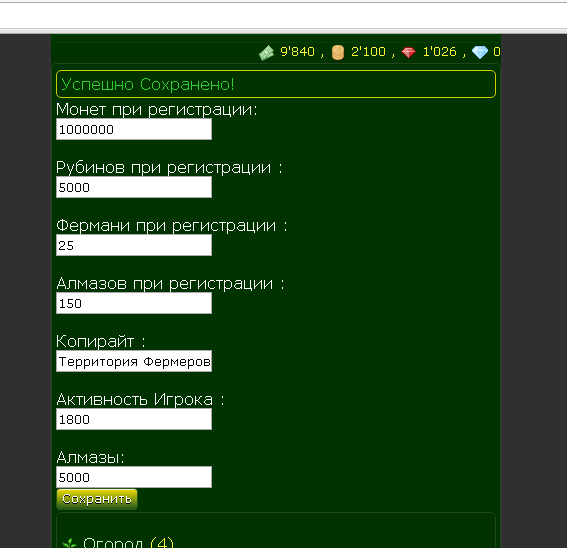Image resolution: width=567 pixels, height=548 pixels.
Task: Click the blue diamond icon
Action: pyautogui.click(x=480, y=52)
